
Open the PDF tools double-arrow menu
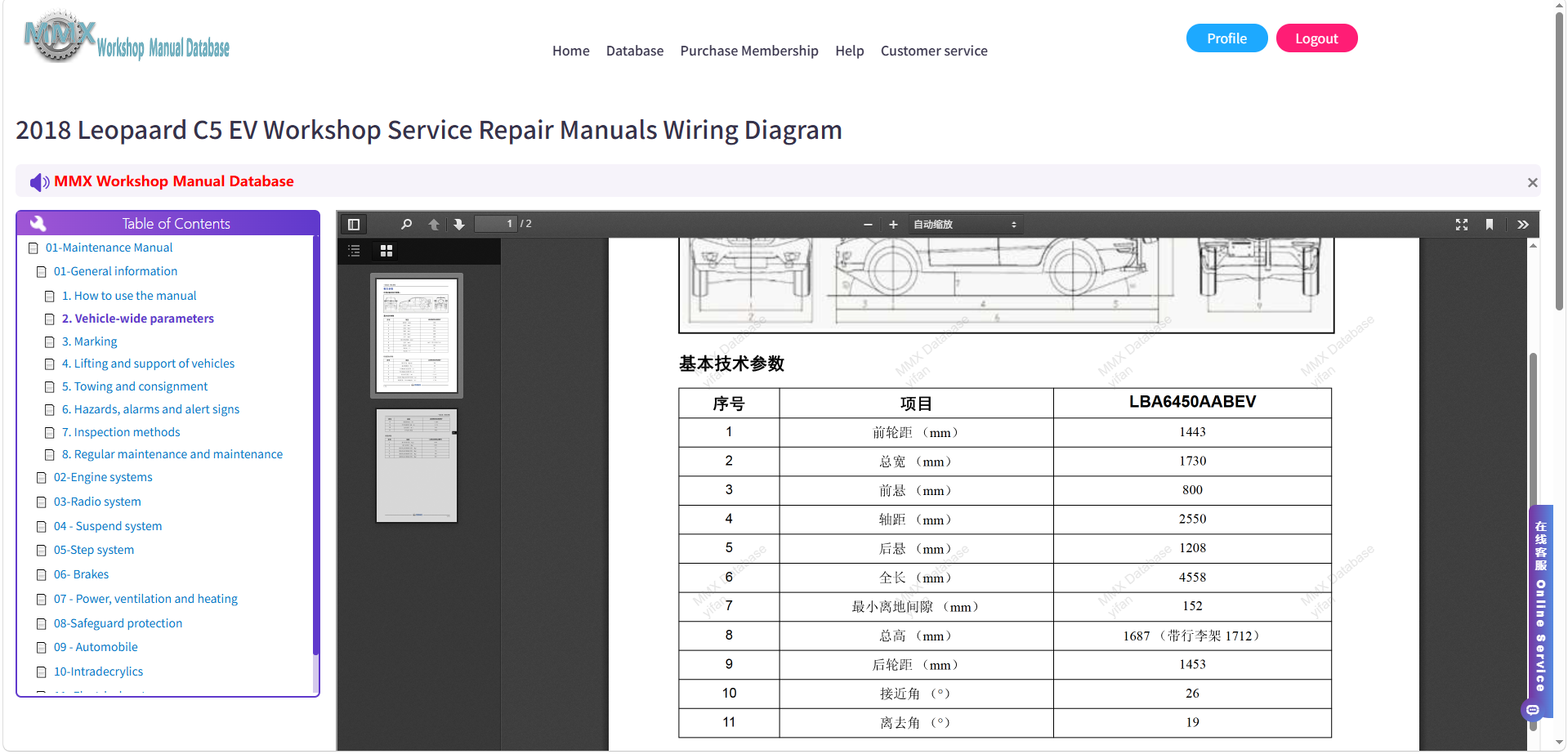click(x=1523, y=224)
